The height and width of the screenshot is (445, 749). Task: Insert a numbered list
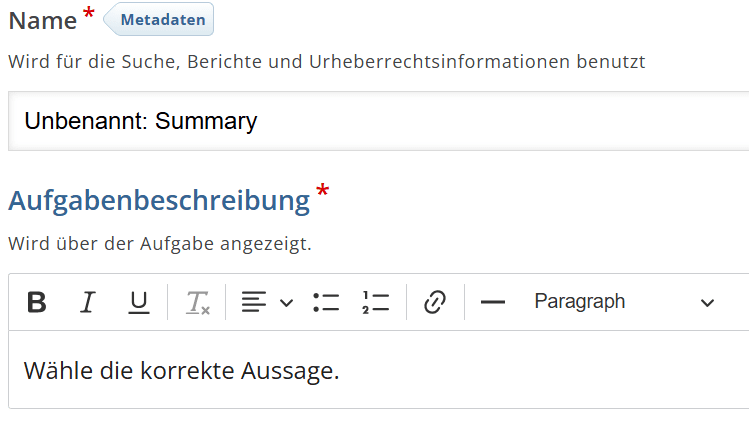coord(375,302)
